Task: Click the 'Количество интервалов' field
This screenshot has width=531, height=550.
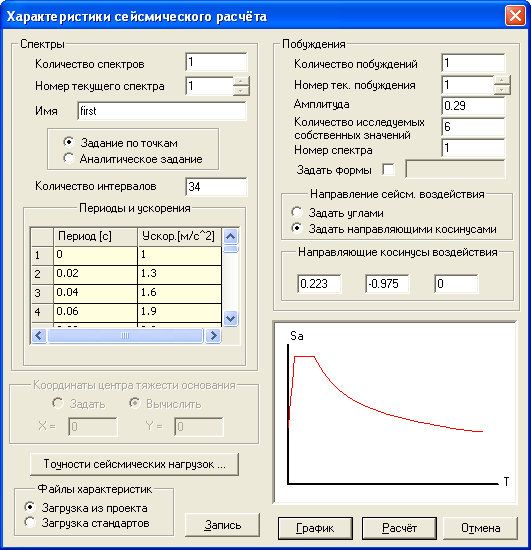Action: tap(216, 187)
